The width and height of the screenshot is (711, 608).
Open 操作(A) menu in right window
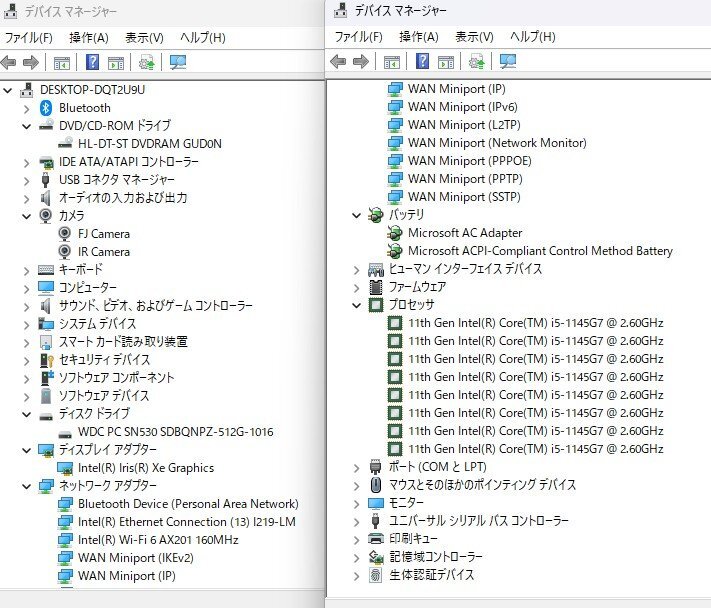(x=419, y=37)
